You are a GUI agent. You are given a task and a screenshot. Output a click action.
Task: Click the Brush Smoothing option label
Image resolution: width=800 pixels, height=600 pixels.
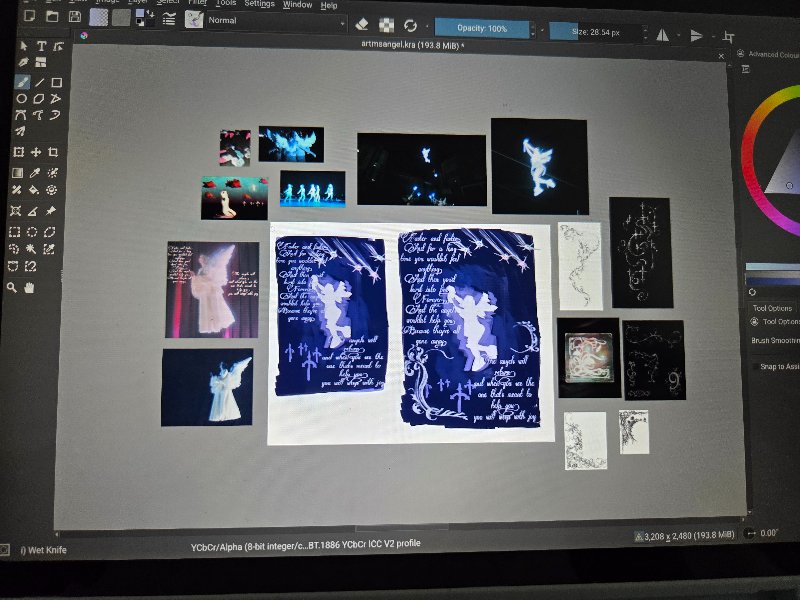coord(775,340)
